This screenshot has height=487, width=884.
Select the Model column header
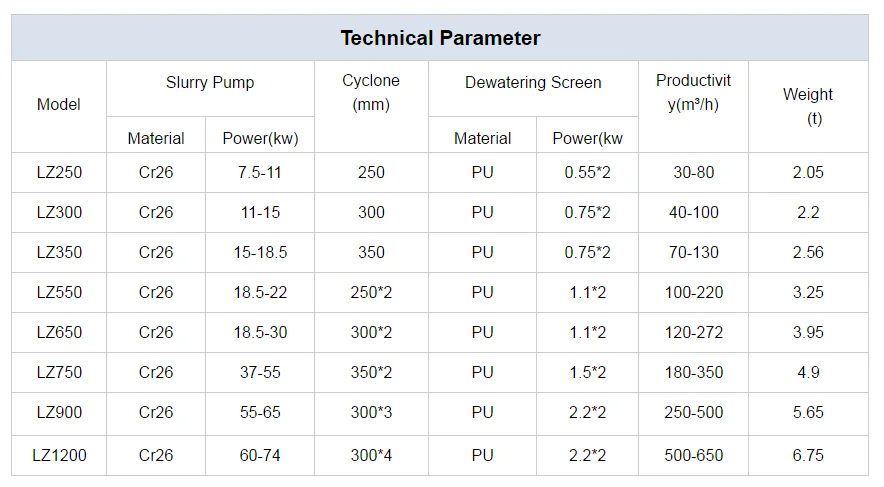click(x=59, y=107)
